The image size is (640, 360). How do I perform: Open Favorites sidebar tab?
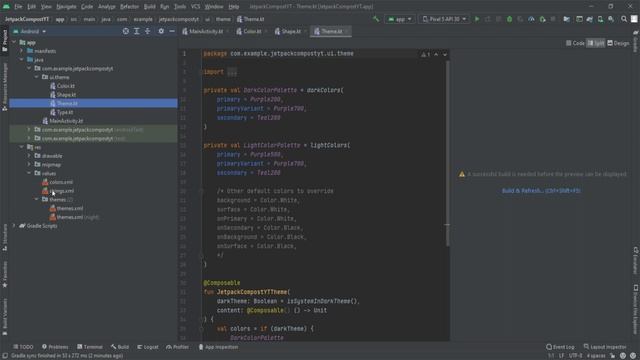pyautogui.click(x=4, y=274)
